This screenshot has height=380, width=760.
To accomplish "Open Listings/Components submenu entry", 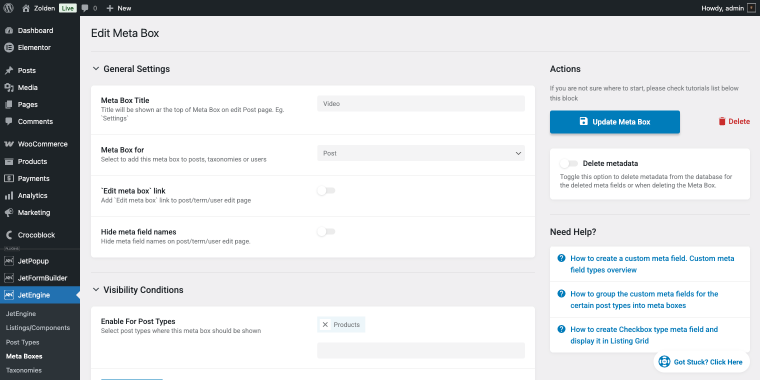I will tap(38, 328).
